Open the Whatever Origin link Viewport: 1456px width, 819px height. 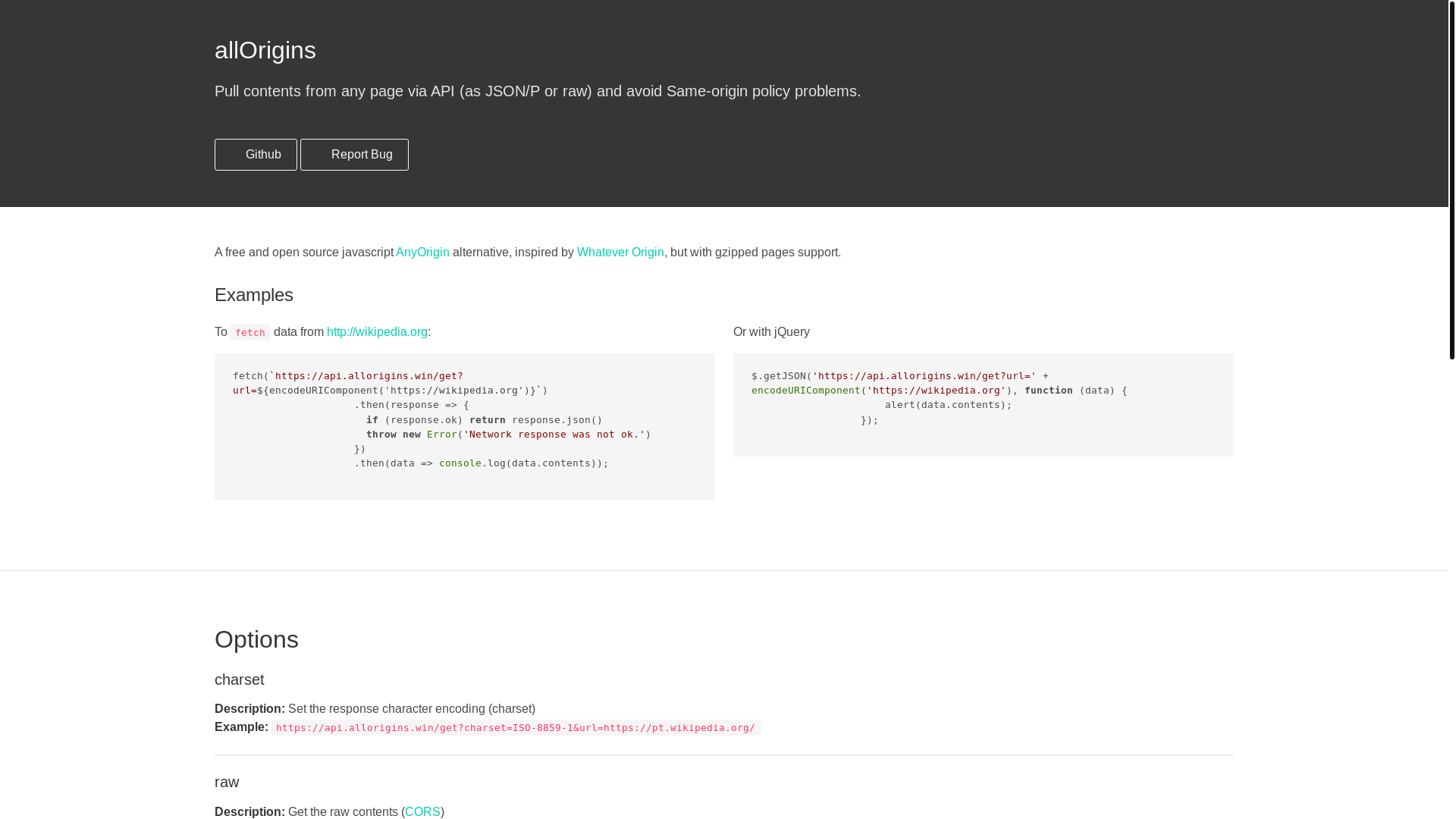click(620, 253)
